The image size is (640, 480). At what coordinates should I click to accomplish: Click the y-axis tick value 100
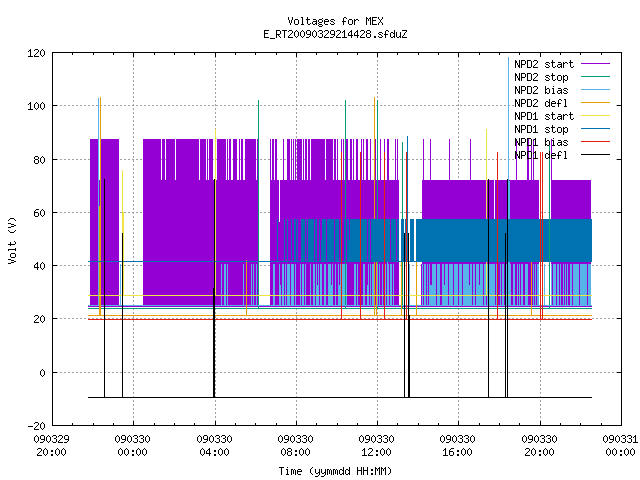[36, 106]
